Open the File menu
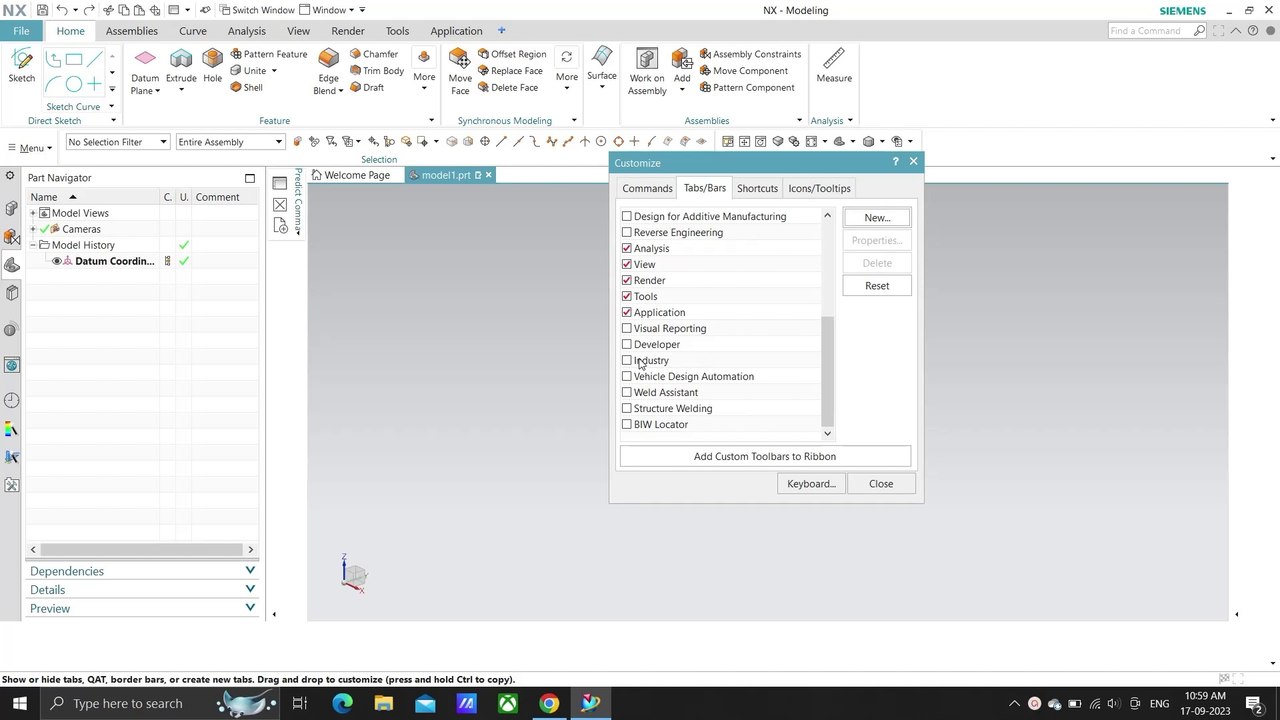This screenshot has width=1280, height=720. [x=21, y=31]
